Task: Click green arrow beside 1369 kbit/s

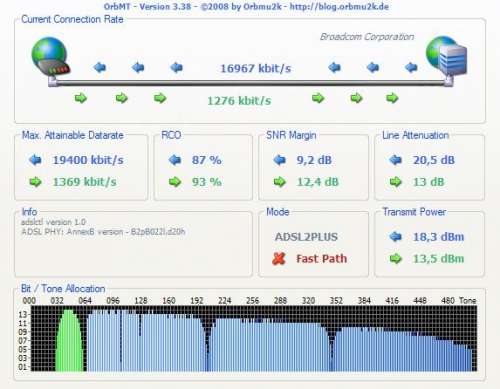Action: 35,182
